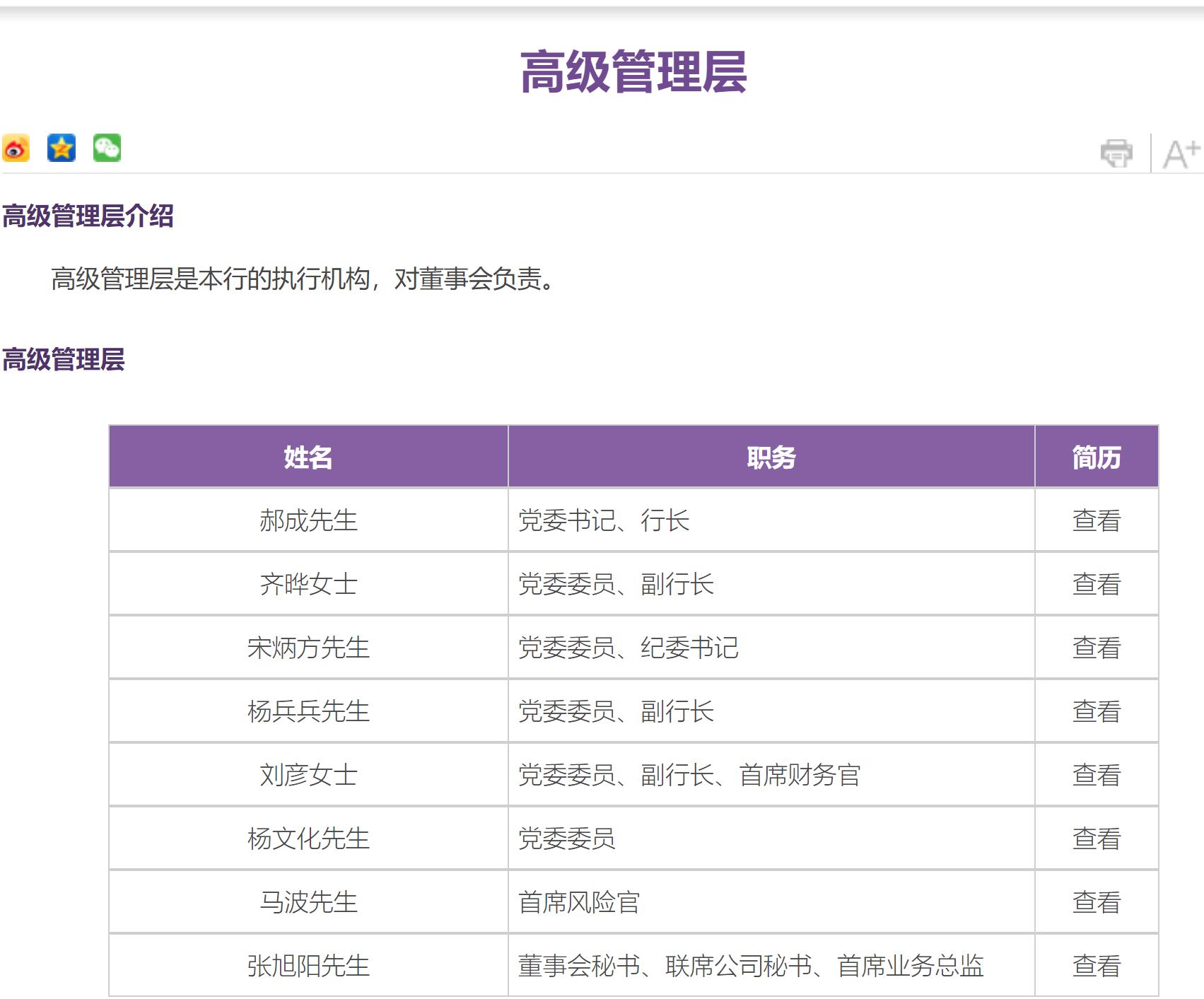
Task: View 张旭阳先生's biography
Action: (x=1097, y=965)
